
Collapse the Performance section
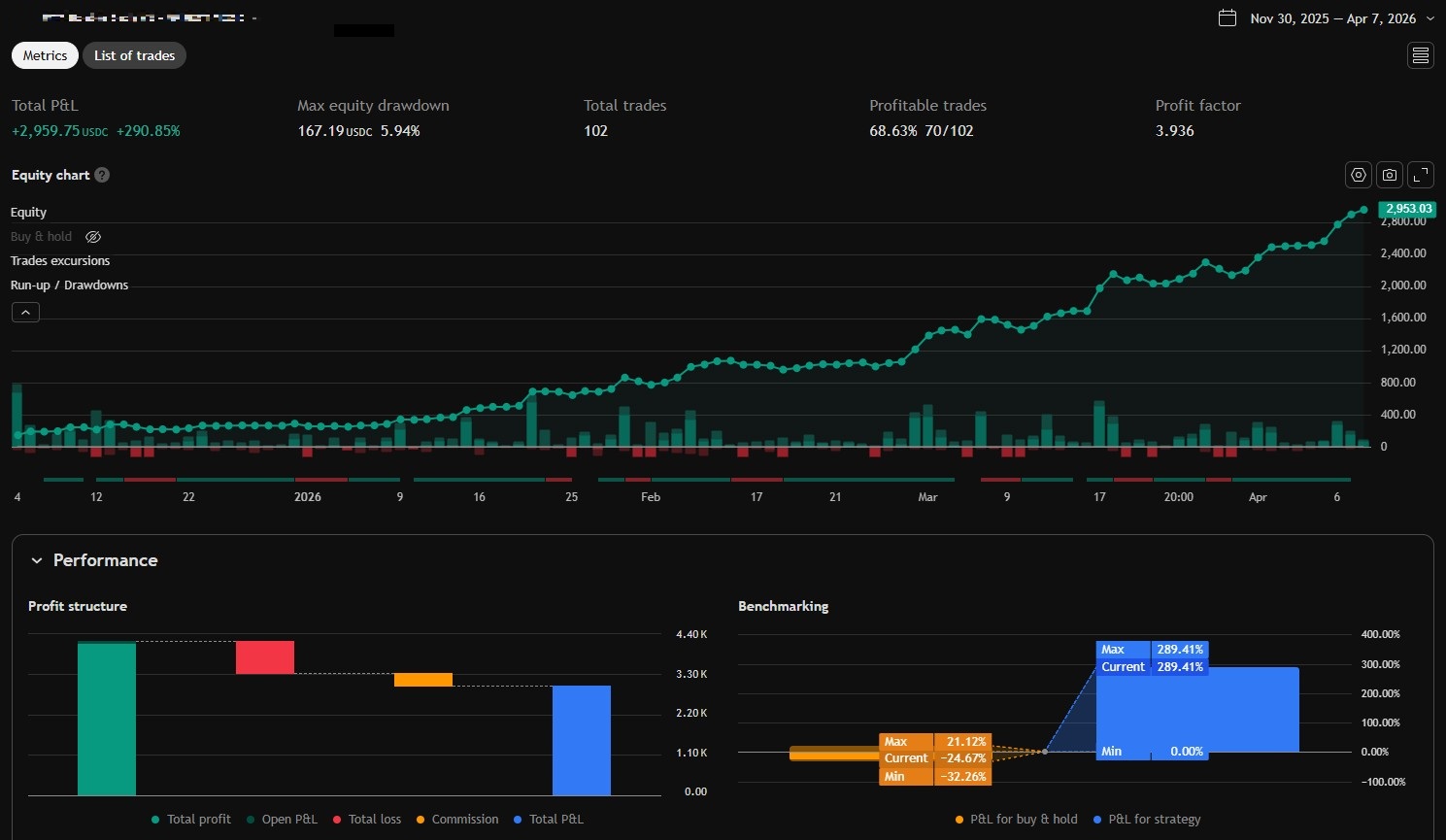tap(36, 560)
